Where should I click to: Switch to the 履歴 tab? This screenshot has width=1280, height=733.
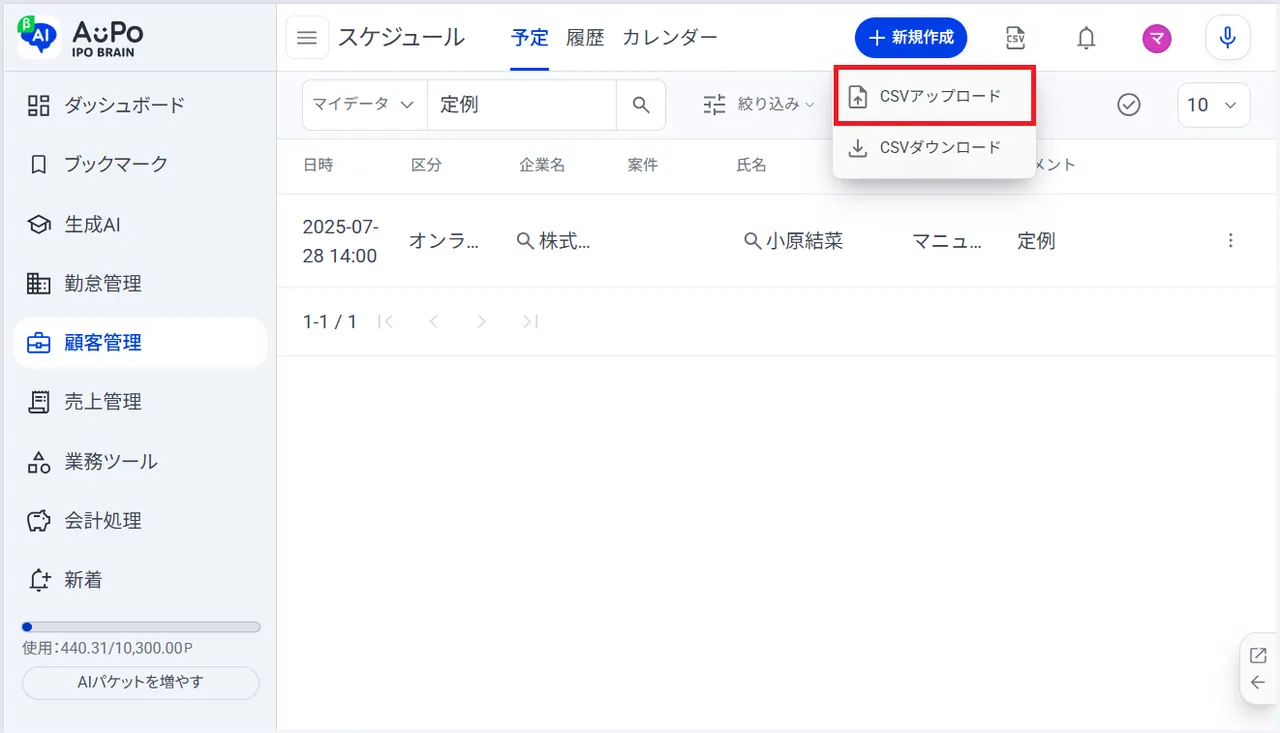585,38
